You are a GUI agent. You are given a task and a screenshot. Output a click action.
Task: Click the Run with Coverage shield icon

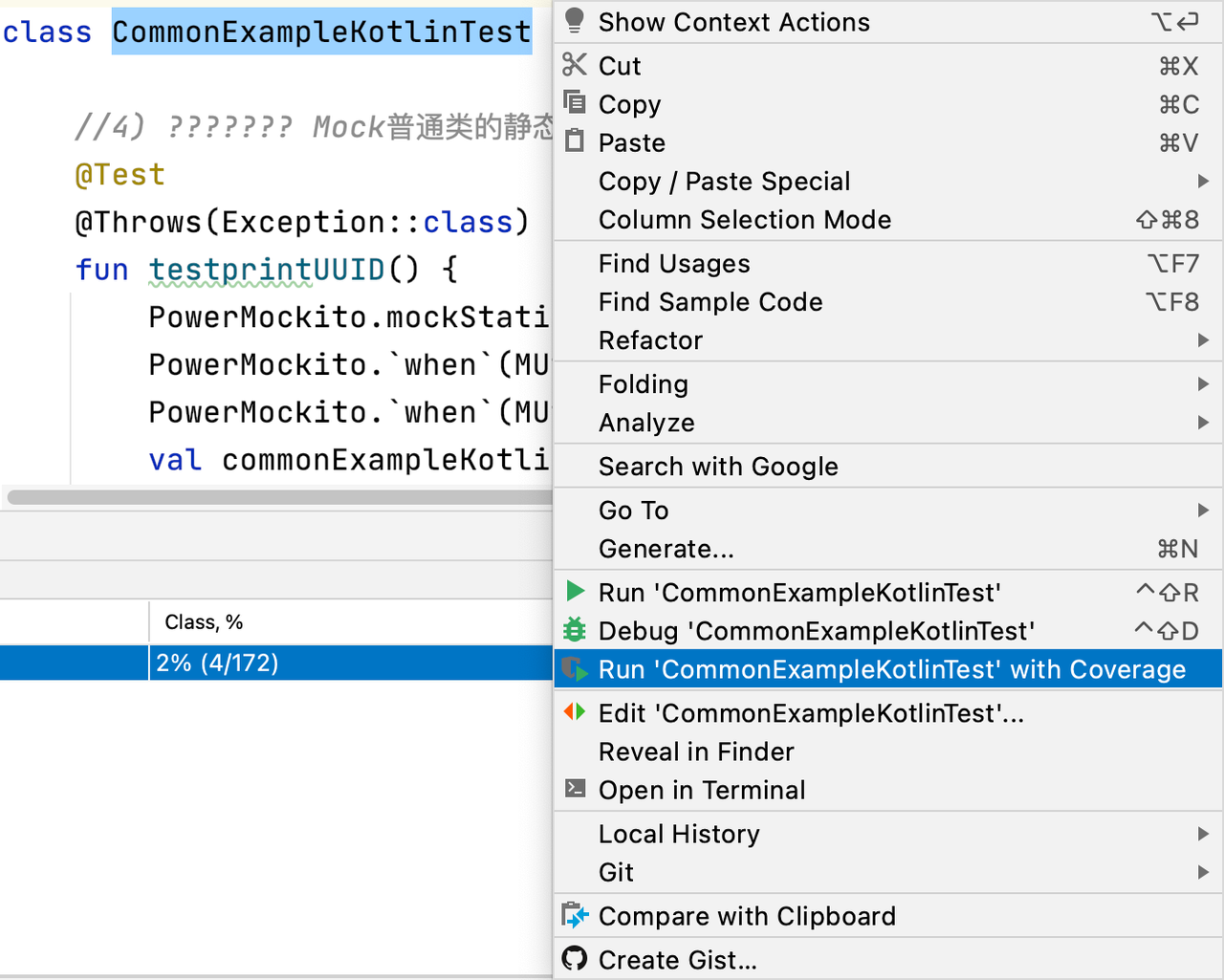(x=575, y=668)
